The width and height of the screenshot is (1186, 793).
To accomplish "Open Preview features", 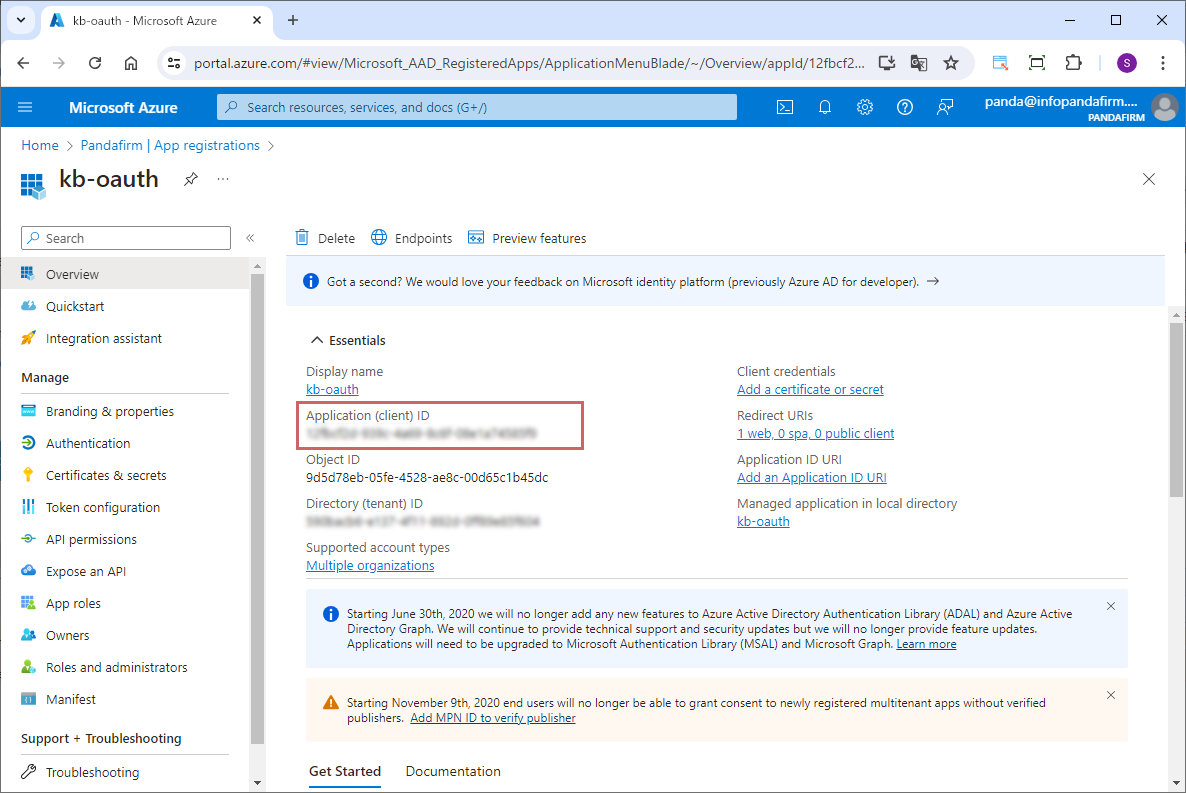I will tap(527, 238).
